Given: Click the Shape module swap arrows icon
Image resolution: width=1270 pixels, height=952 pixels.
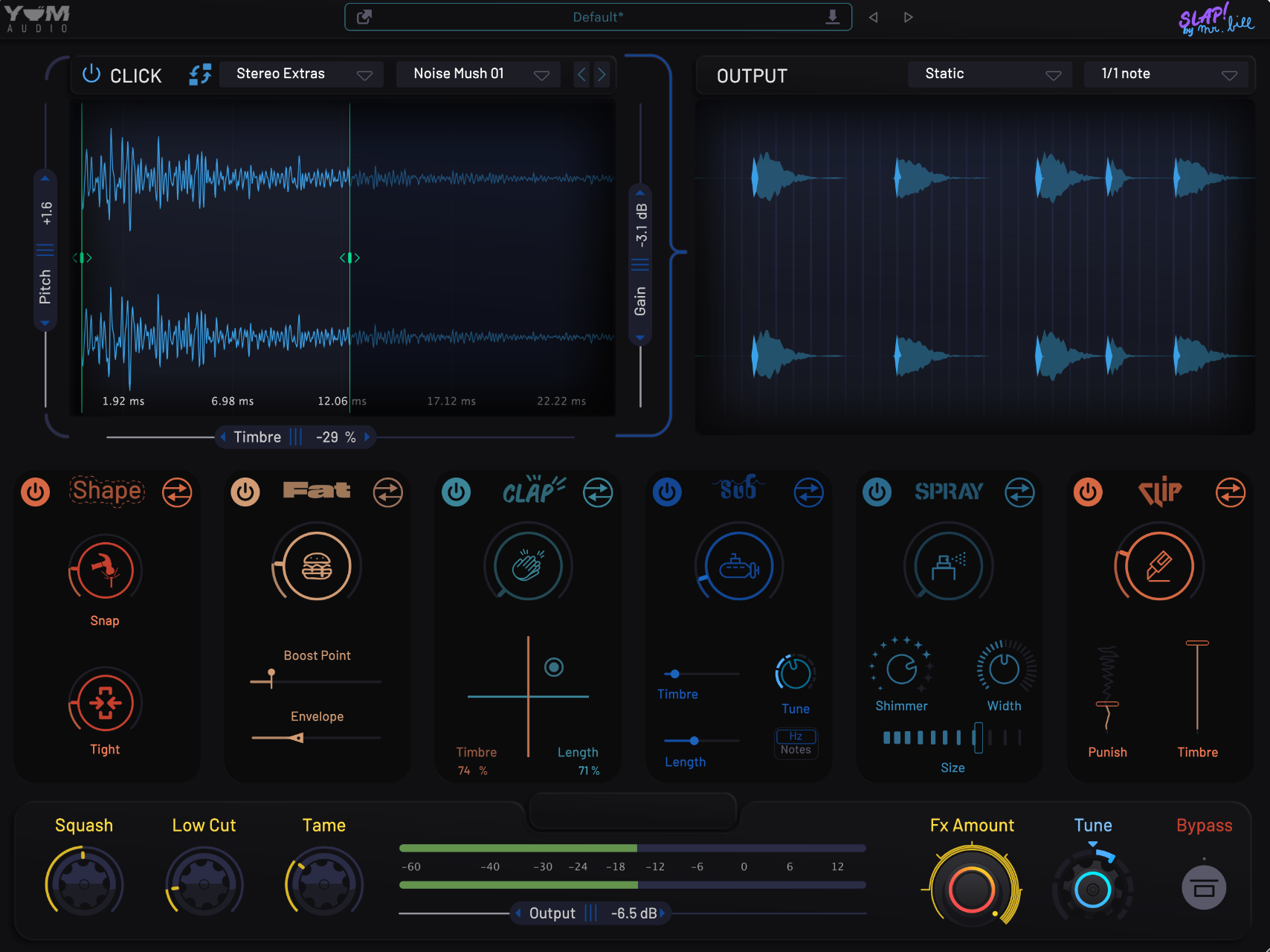Looking at the screenshot, I should tap(177, 492).
